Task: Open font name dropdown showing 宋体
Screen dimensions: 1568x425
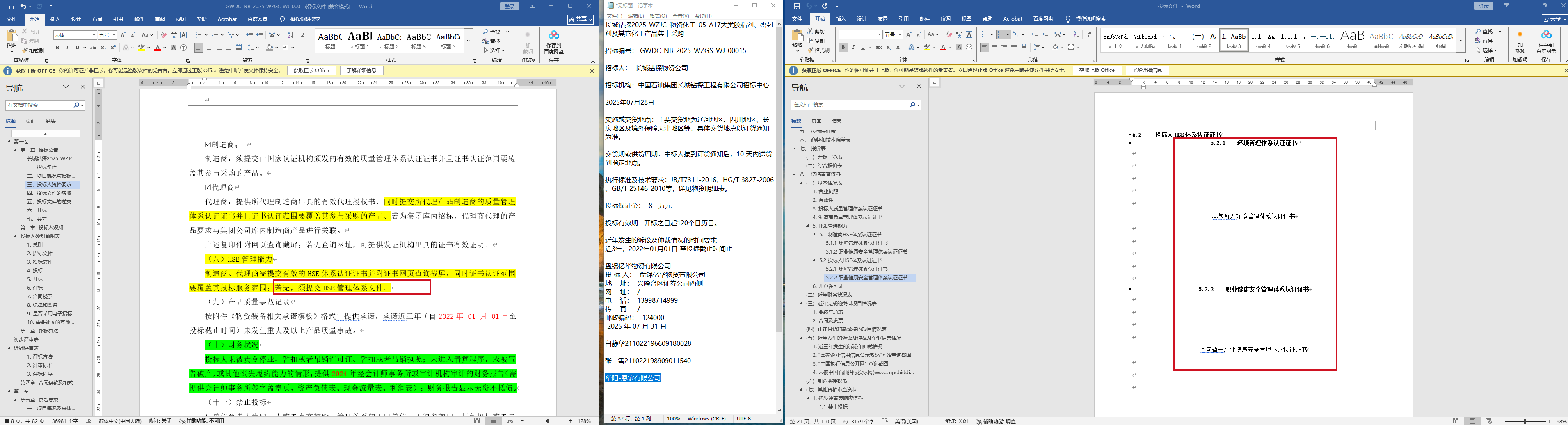Action: pos(94,35)
